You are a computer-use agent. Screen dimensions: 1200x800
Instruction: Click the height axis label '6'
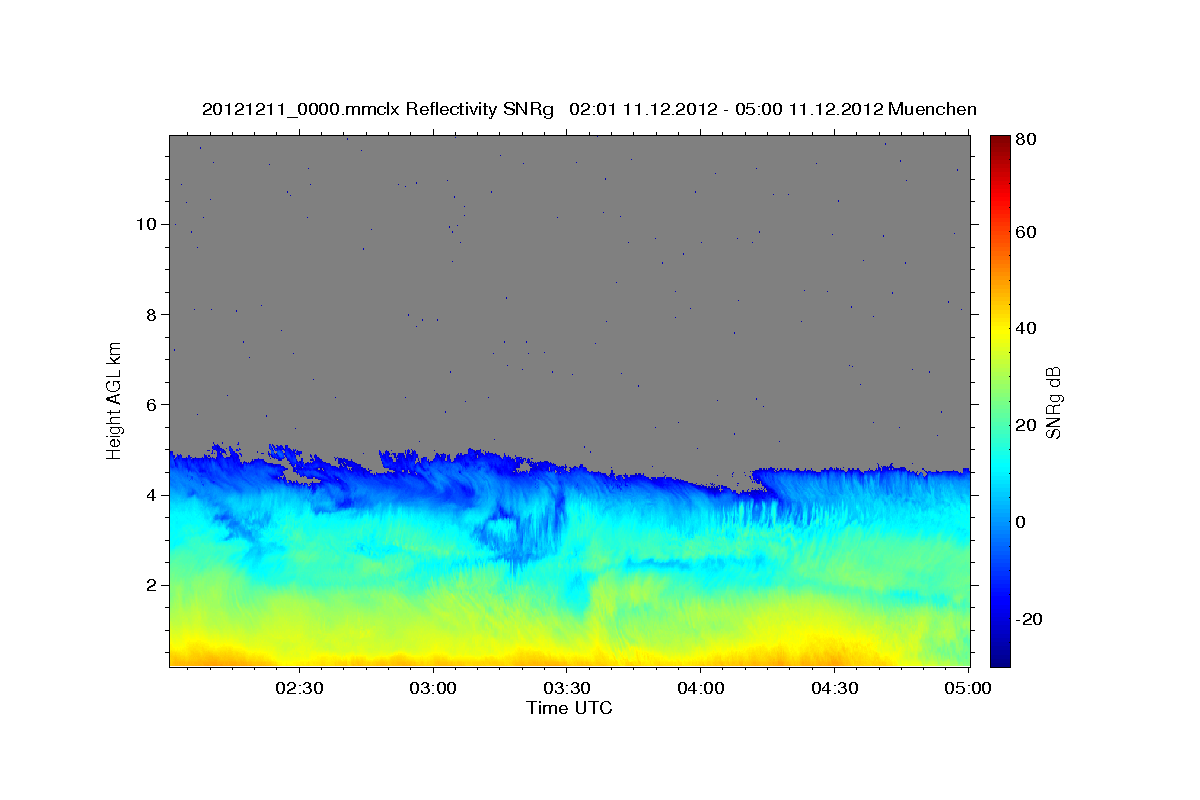152,404
